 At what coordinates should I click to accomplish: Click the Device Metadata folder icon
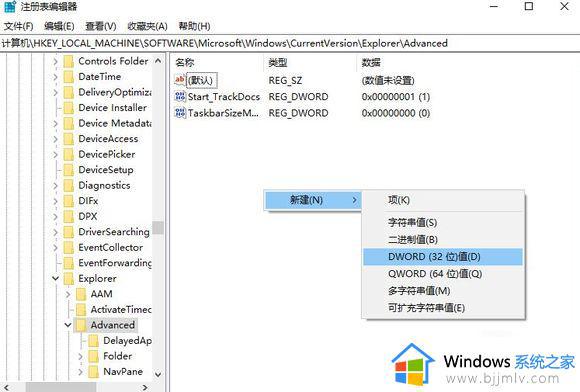pos(69,124)
